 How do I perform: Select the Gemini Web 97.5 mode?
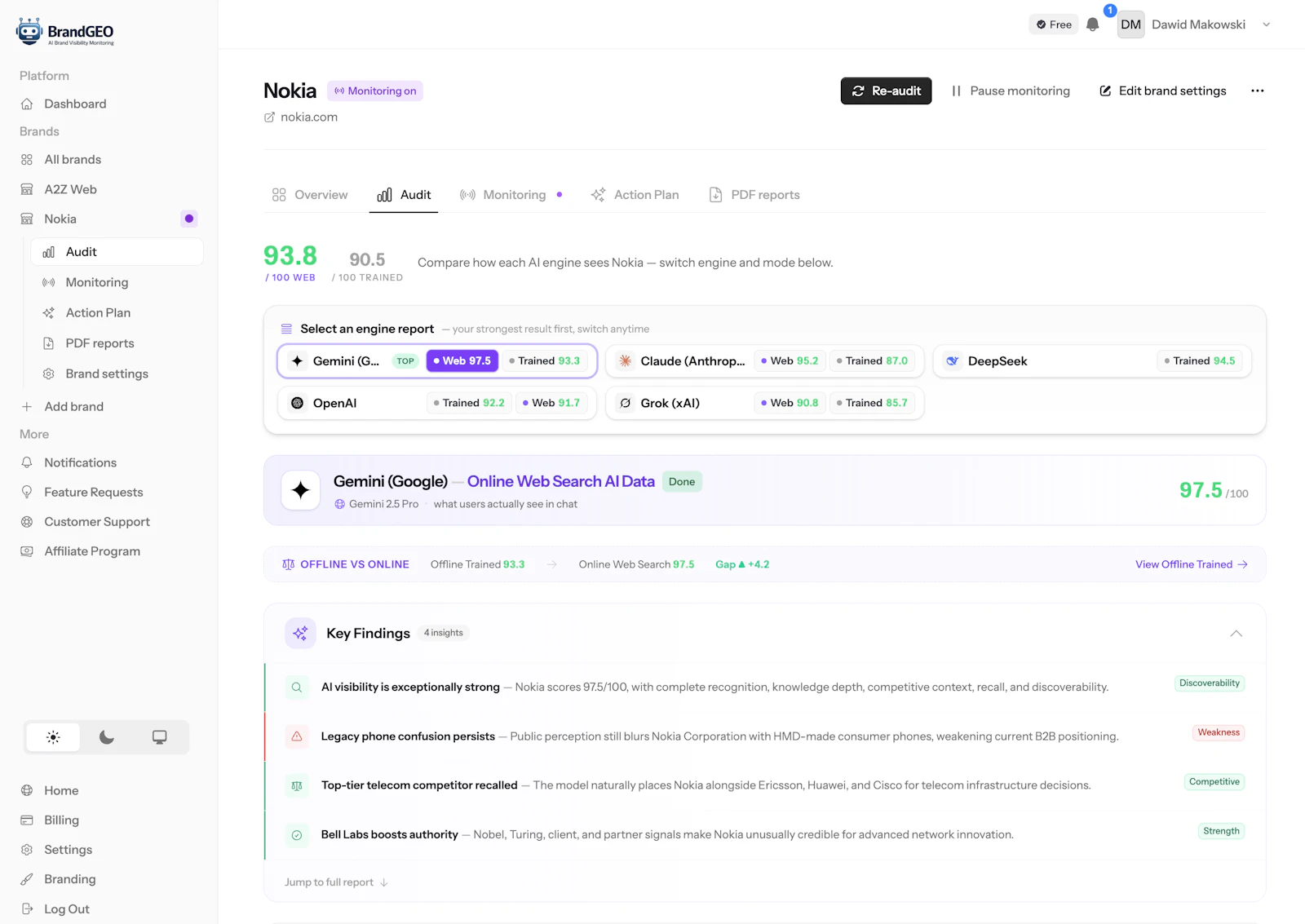462,360
